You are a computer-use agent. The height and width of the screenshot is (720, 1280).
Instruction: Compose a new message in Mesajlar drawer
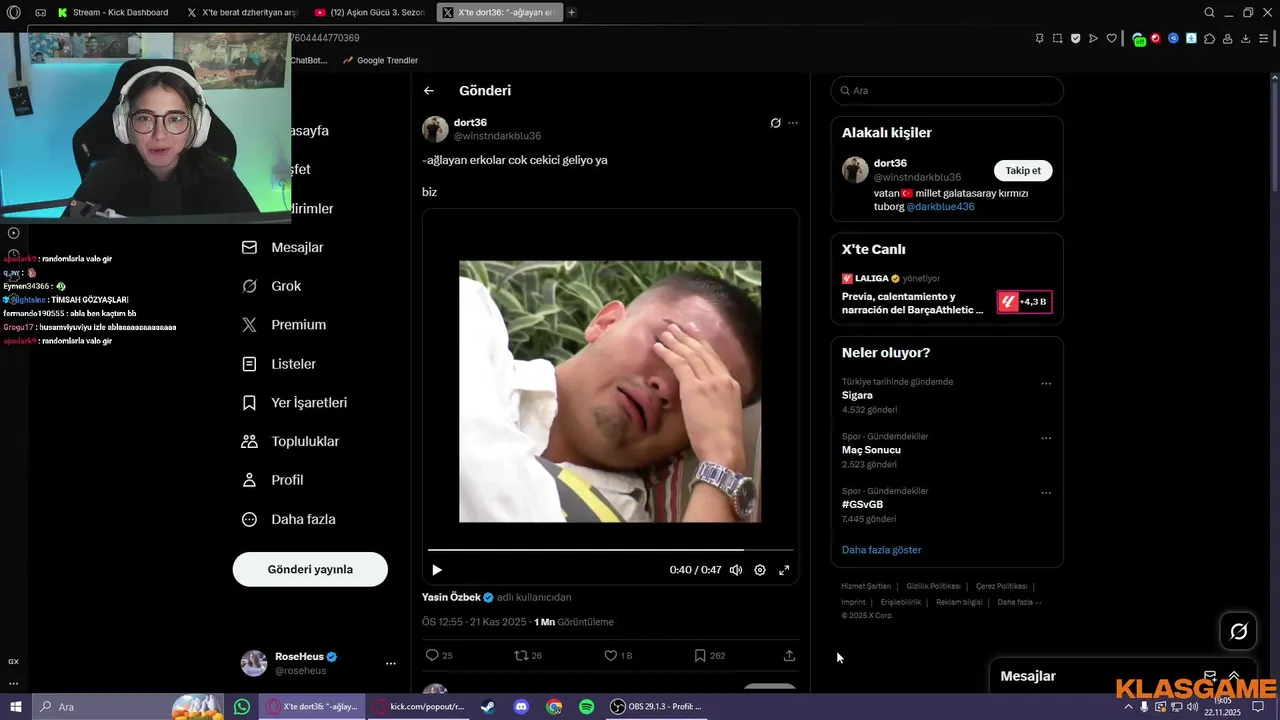pyautogui.click(x=1210, y=676)
